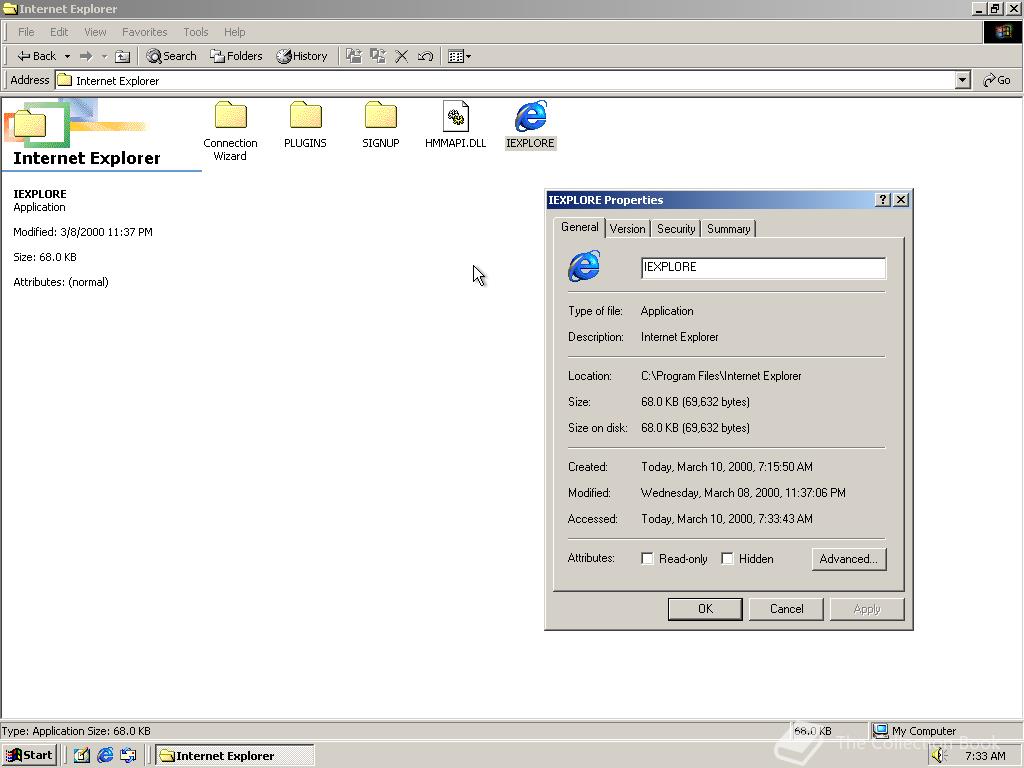Click the 7:33 AM tray clock

click(985, 756)
